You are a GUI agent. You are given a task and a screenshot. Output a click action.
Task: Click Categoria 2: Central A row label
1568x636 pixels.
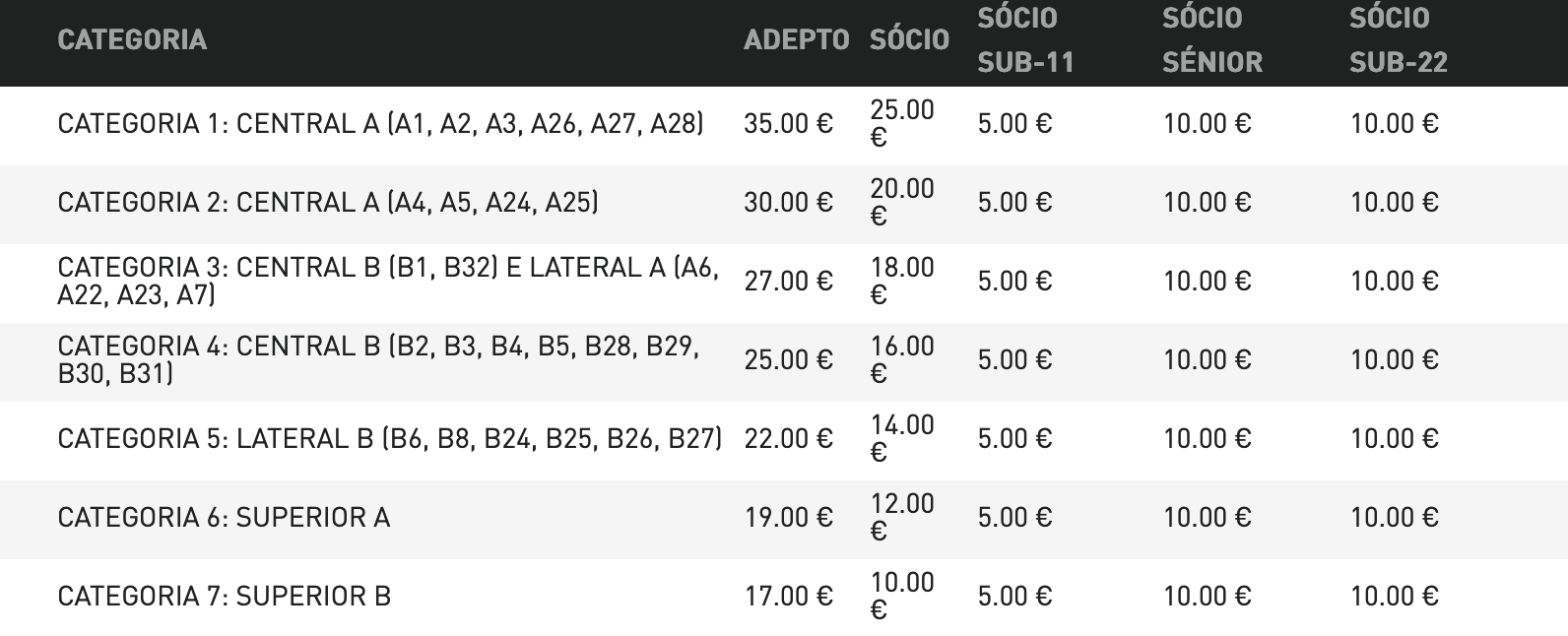coord(328,203)
